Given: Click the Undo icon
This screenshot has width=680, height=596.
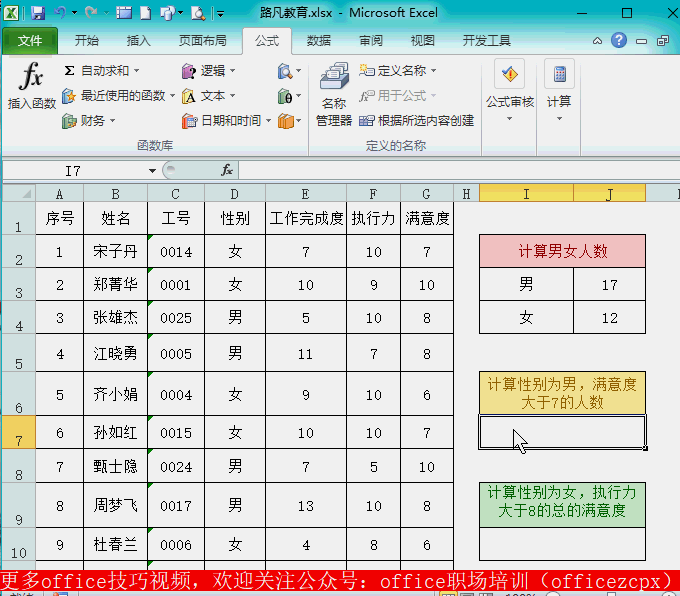Looking at the screenshot, I should click(60, 13).
